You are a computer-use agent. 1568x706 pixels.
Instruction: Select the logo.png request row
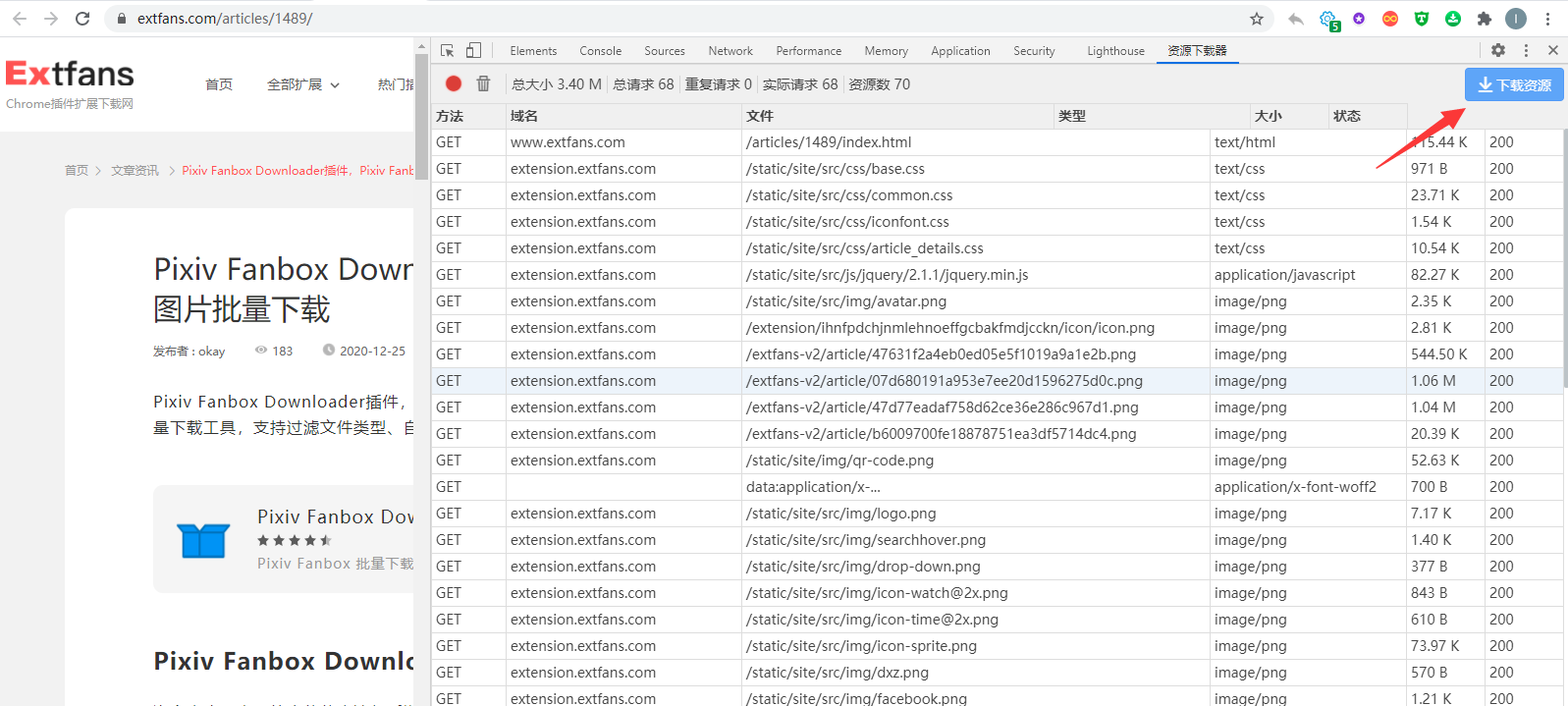tap(997, 514)
